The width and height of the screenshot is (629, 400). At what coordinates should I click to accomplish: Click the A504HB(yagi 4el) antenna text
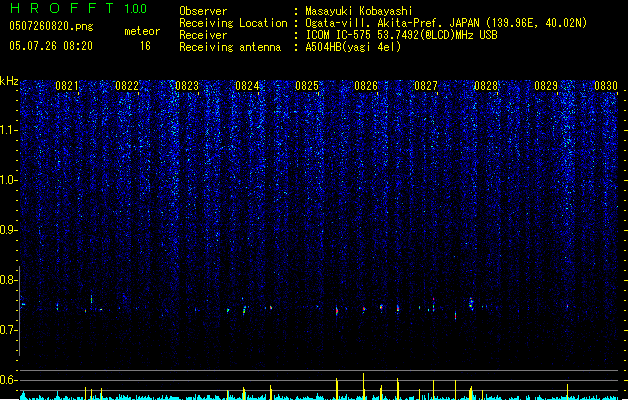point(353,47)
